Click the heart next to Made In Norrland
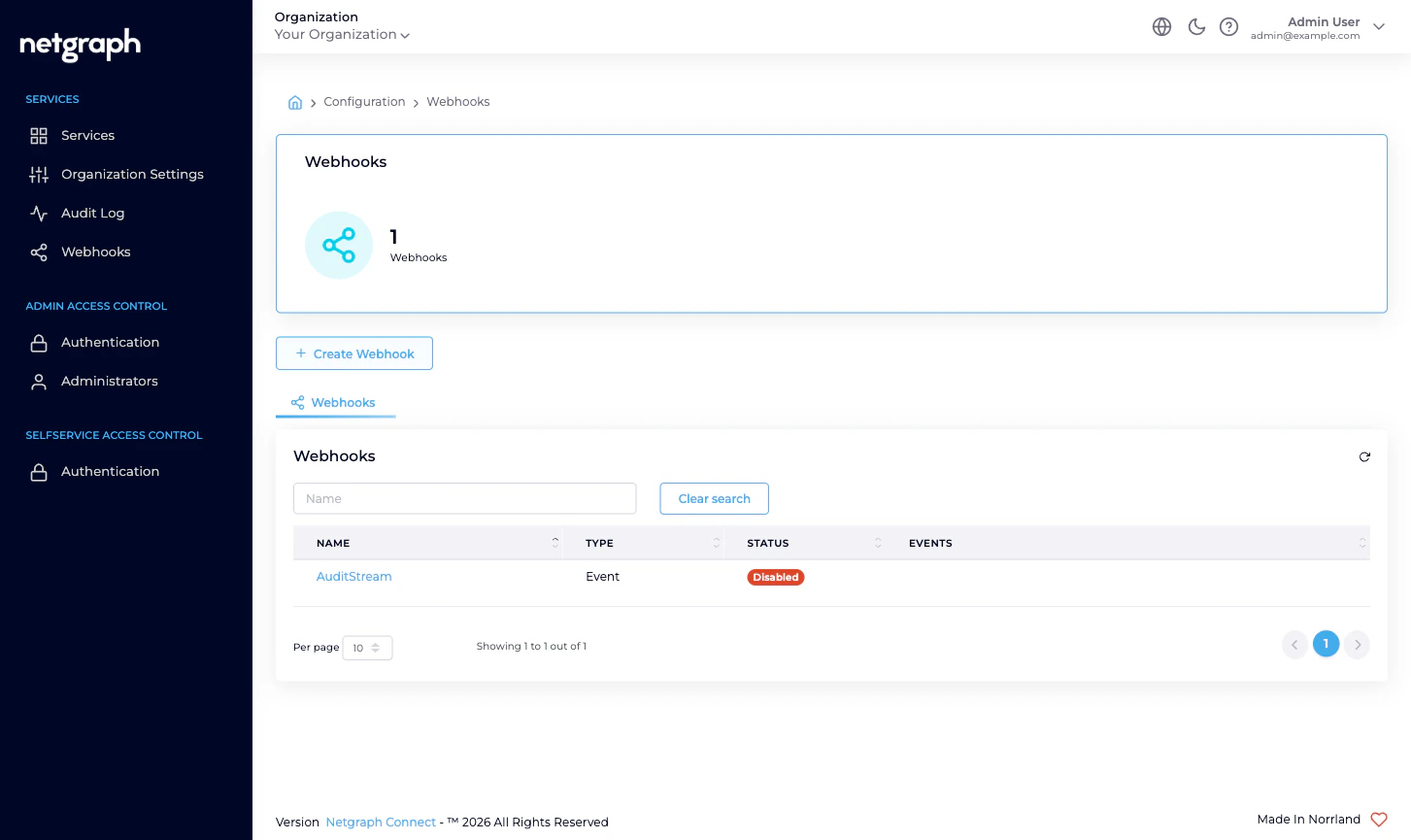The image size is (1411, 840). (1378, 820)
